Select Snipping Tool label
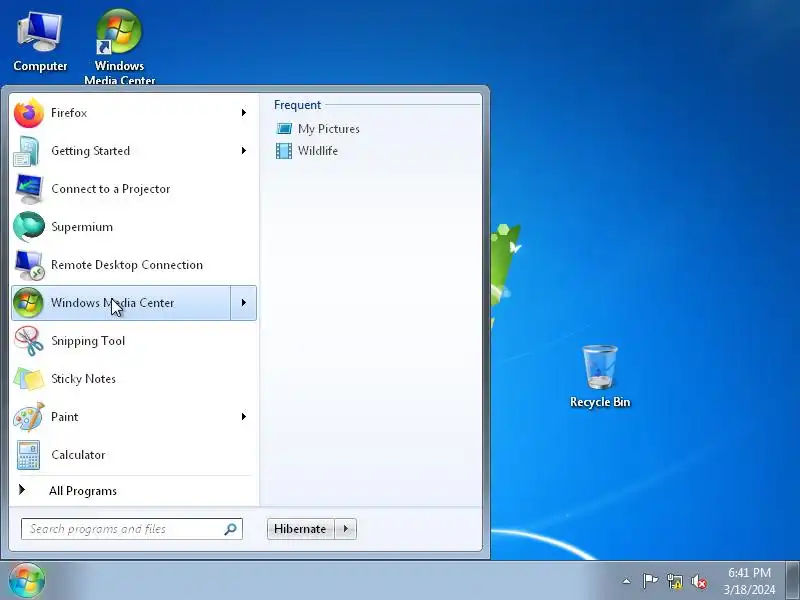This screenshot has width=800, height=600. [88, 341]
